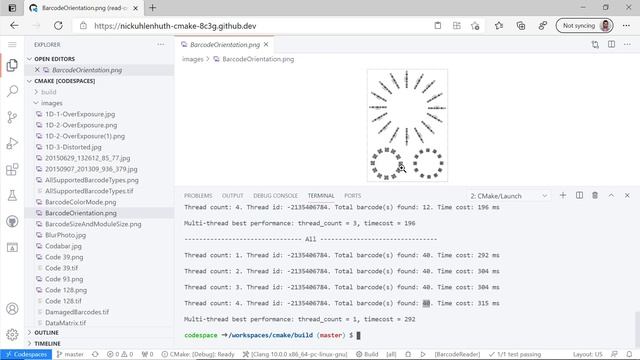Switch to the Ports tab
Viewport: 640px width, 360px height.
[353, 196]
